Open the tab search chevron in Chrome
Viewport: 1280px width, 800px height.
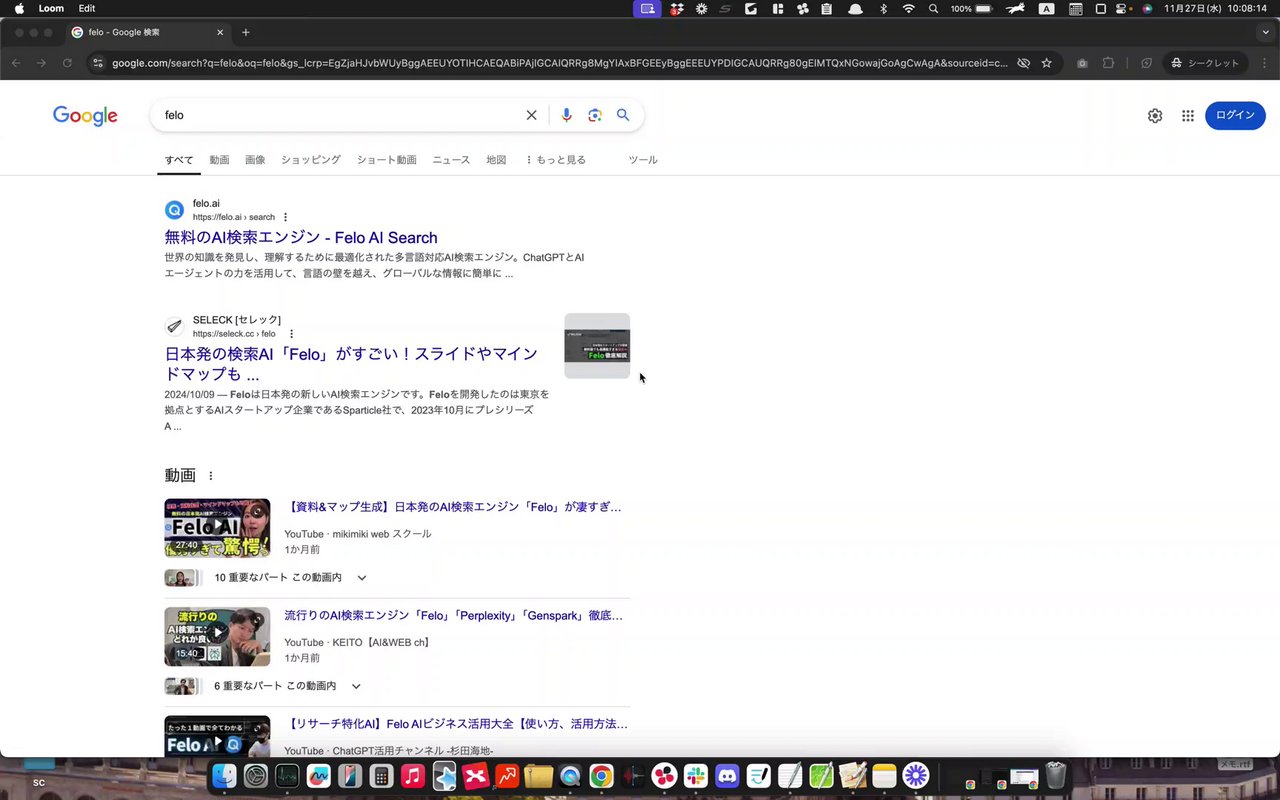click(1265, 32)
